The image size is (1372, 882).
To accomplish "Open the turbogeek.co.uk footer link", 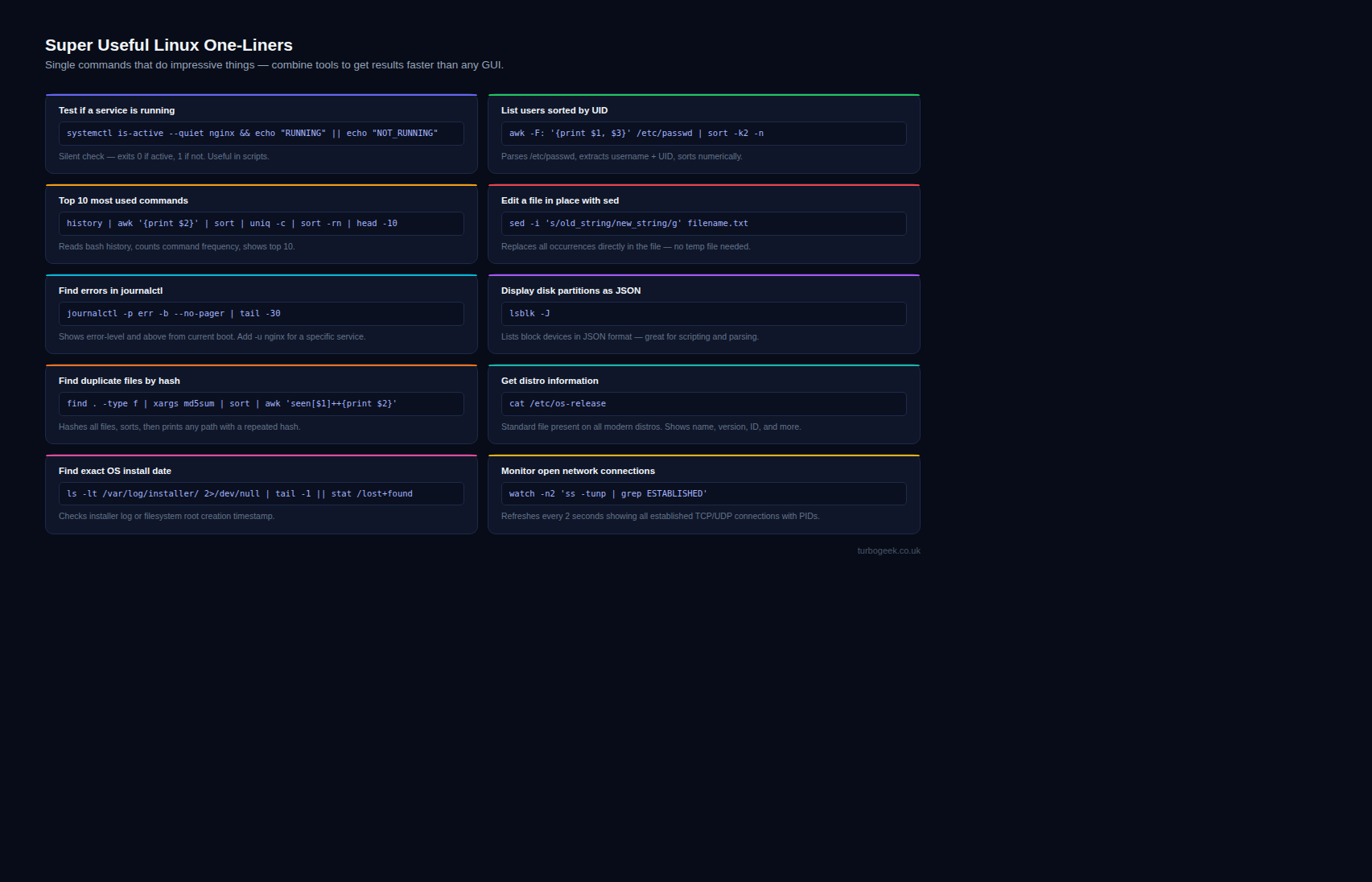I will click(888, 551).
